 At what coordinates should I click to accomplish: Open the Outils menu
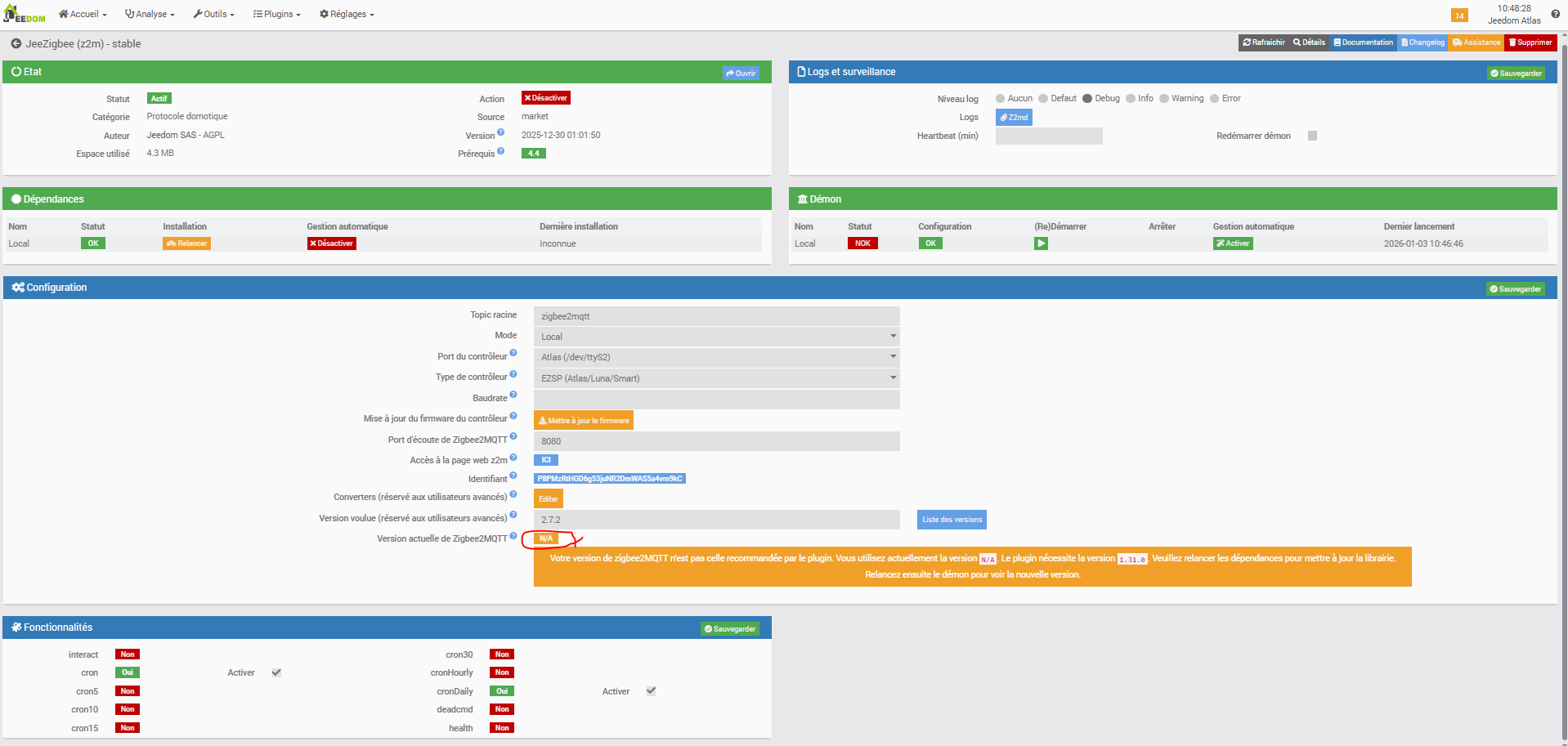tap(214, 14)
